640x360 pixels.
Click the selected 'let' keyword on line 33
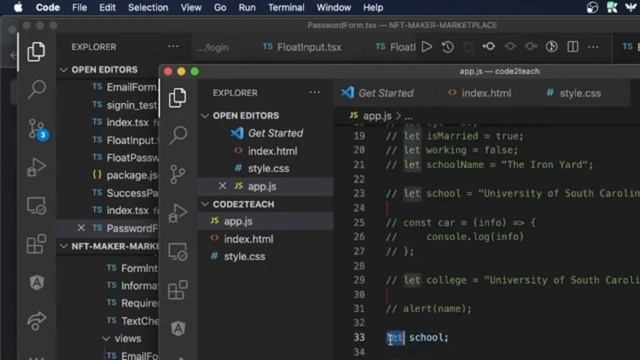coord(396,338)
